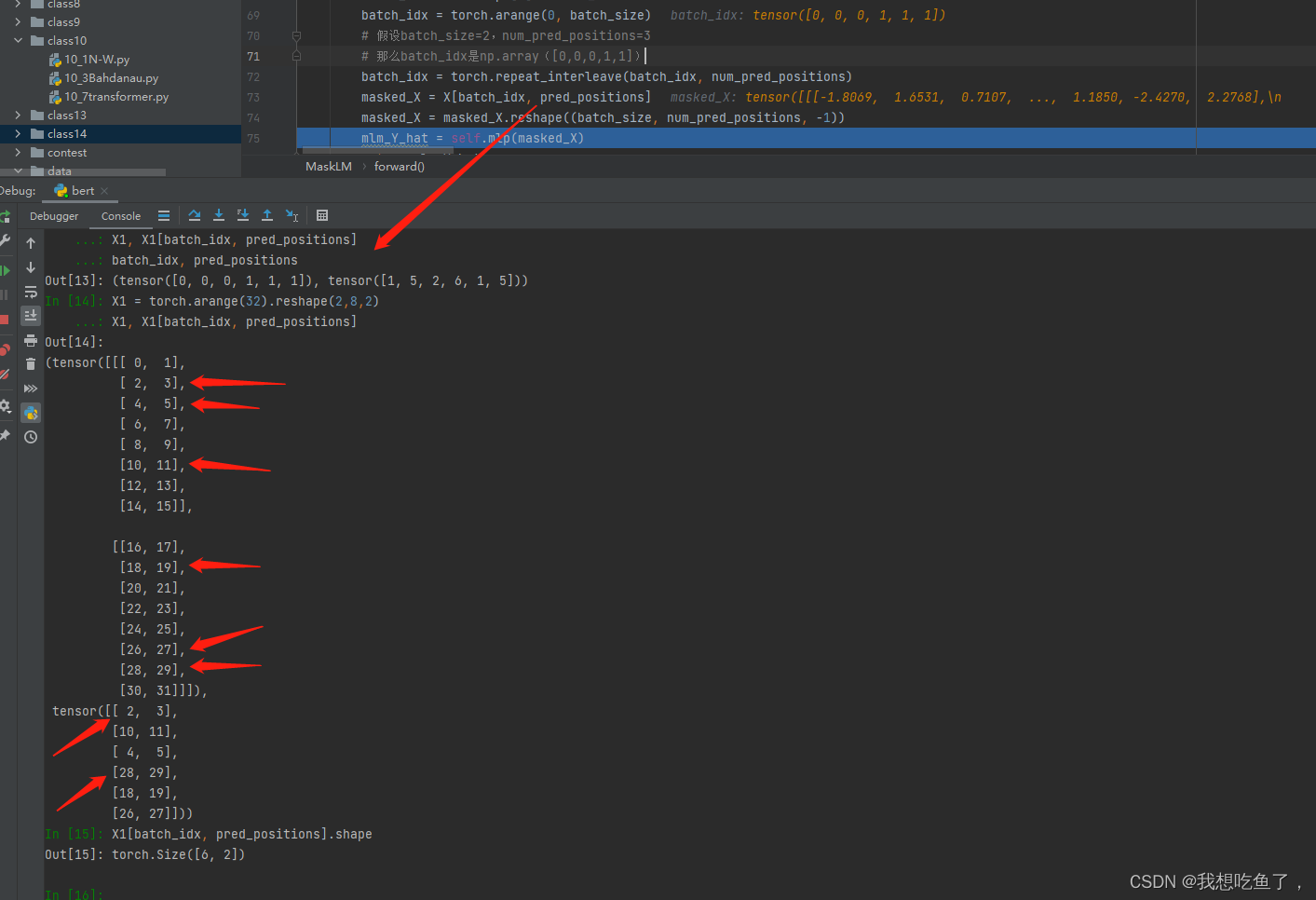Click the In [14] torch.arange input line
Viewport: 1316px width, 900px height.
click(212, 301)
